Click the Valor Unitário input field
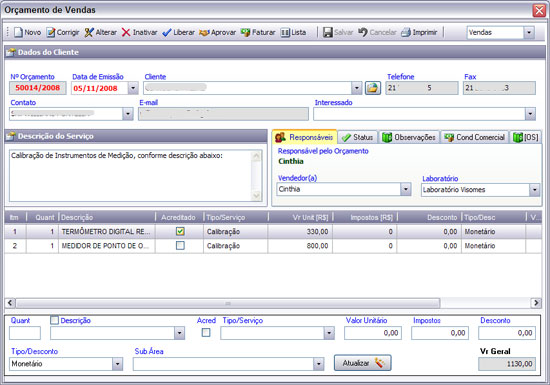 [x=373, y=333]
